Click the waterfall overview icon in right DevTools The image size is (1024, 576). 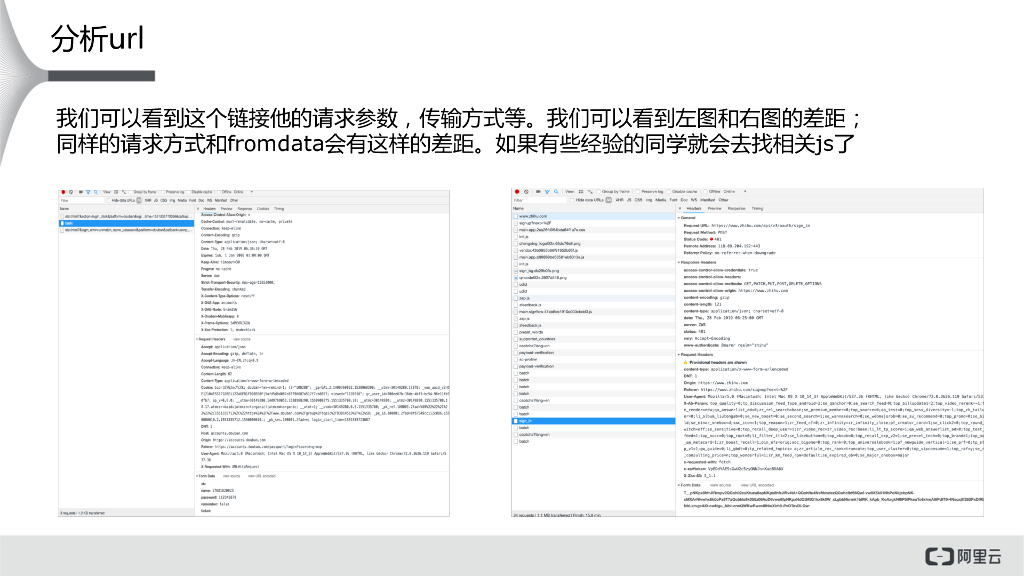click(590, 192)
